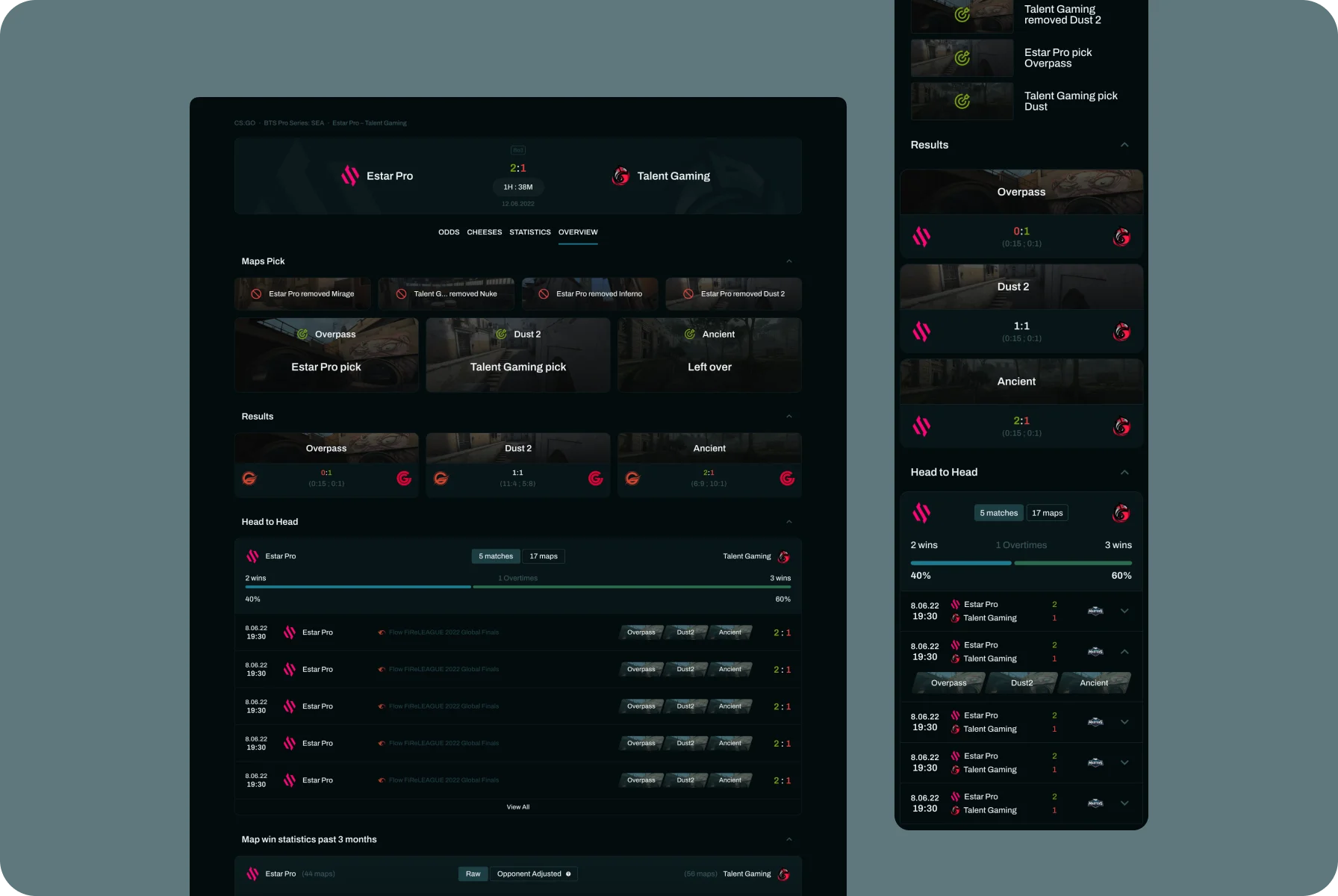Click Talent Gaming logo in mobile Head to Head summary
1338x896 pixels.
pyautogui.click(x=1121, y=513)
